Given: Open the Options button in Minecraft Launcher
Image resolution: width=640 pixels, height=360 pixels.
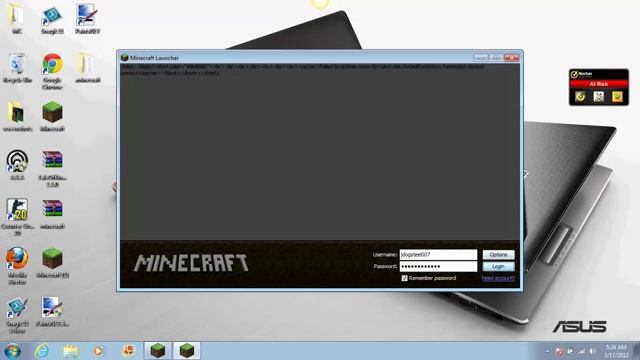Looking at the screenshot, I should 498,255.
